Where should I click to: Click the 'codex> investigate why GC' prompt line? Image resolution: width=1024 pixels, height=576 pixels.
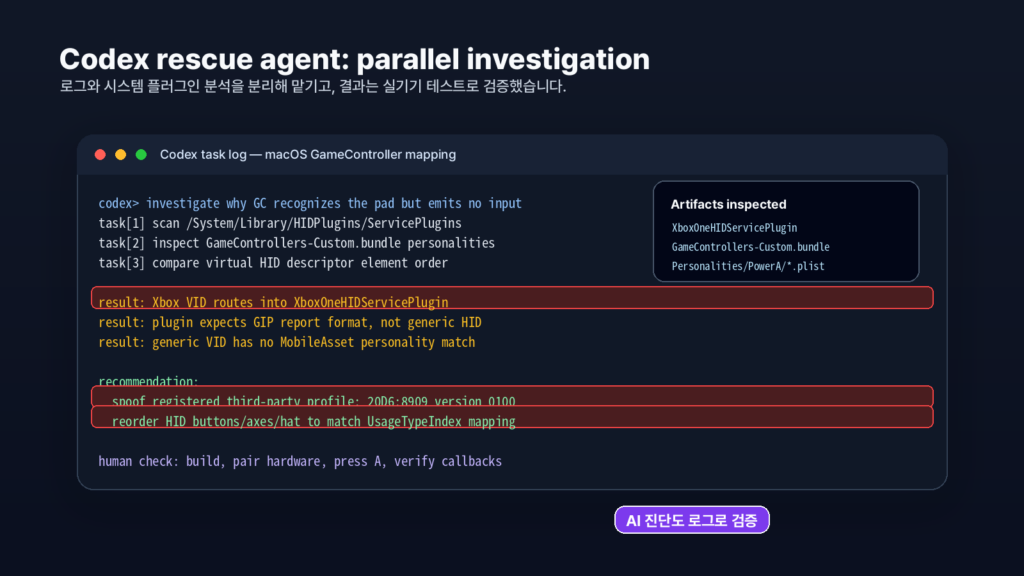pos(310,203)
